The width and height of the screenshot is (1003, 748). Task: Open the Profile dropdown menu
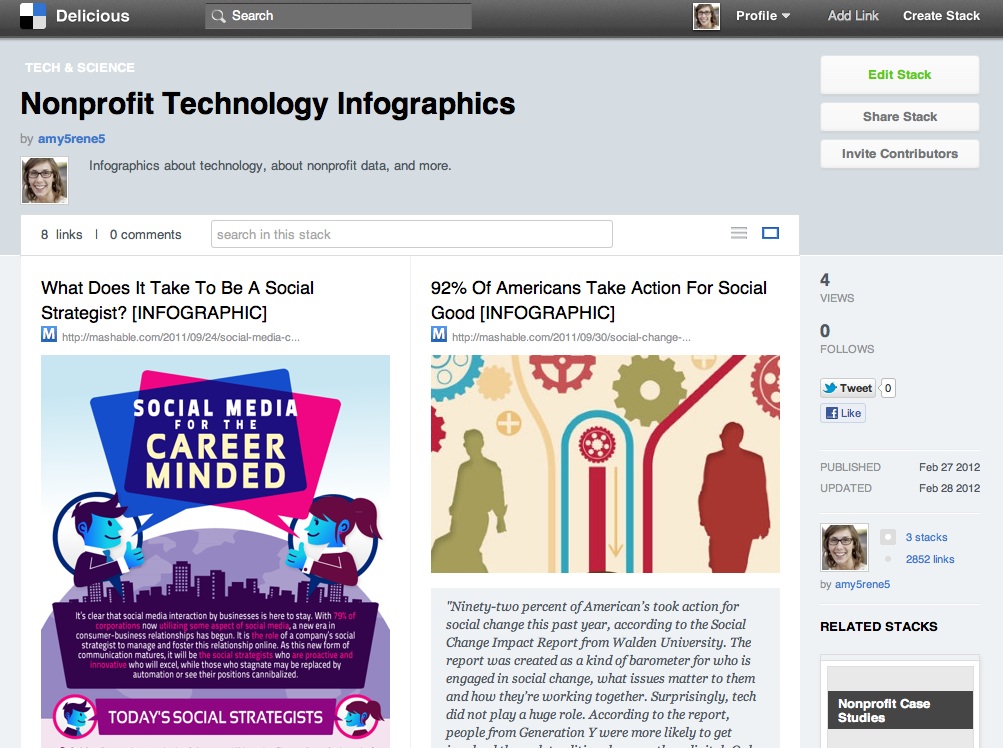pos(762,16)
